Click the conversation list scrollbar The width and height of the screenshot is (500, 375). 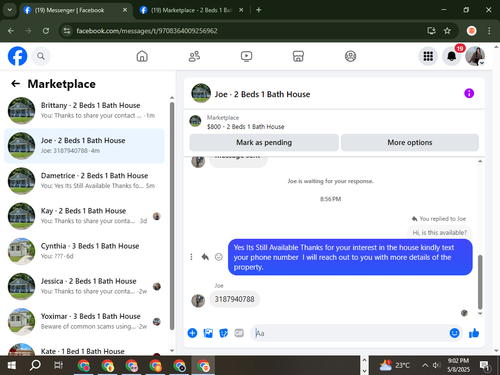(172, 217)
